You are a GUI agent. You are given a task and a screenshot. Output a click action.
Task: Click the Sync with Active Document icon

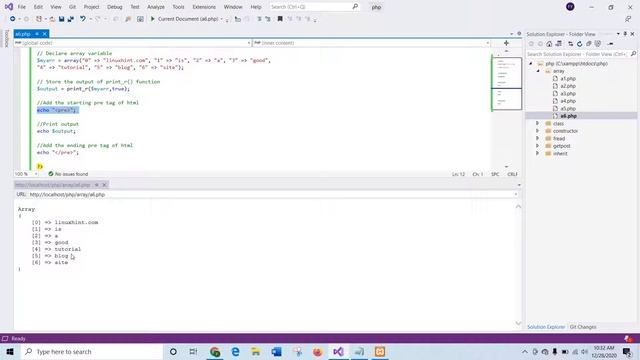click(570, 44)
